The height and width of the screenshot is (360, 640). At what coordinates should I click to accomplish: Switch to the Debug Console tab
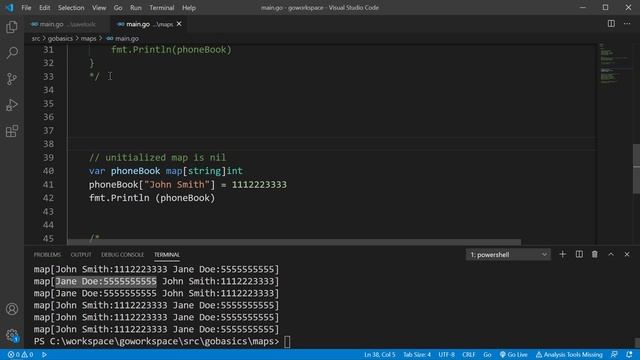tap(122, 255)
